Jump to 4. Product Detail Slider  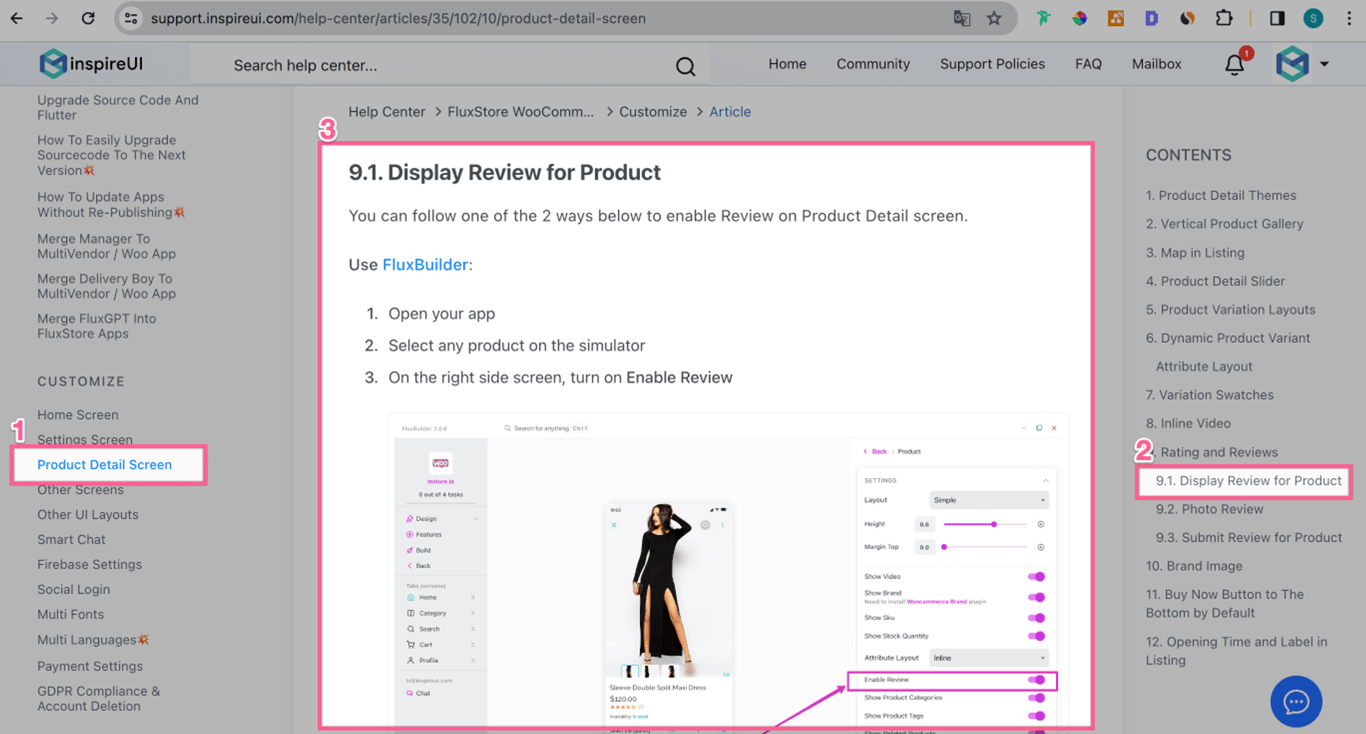(1215, 282)
